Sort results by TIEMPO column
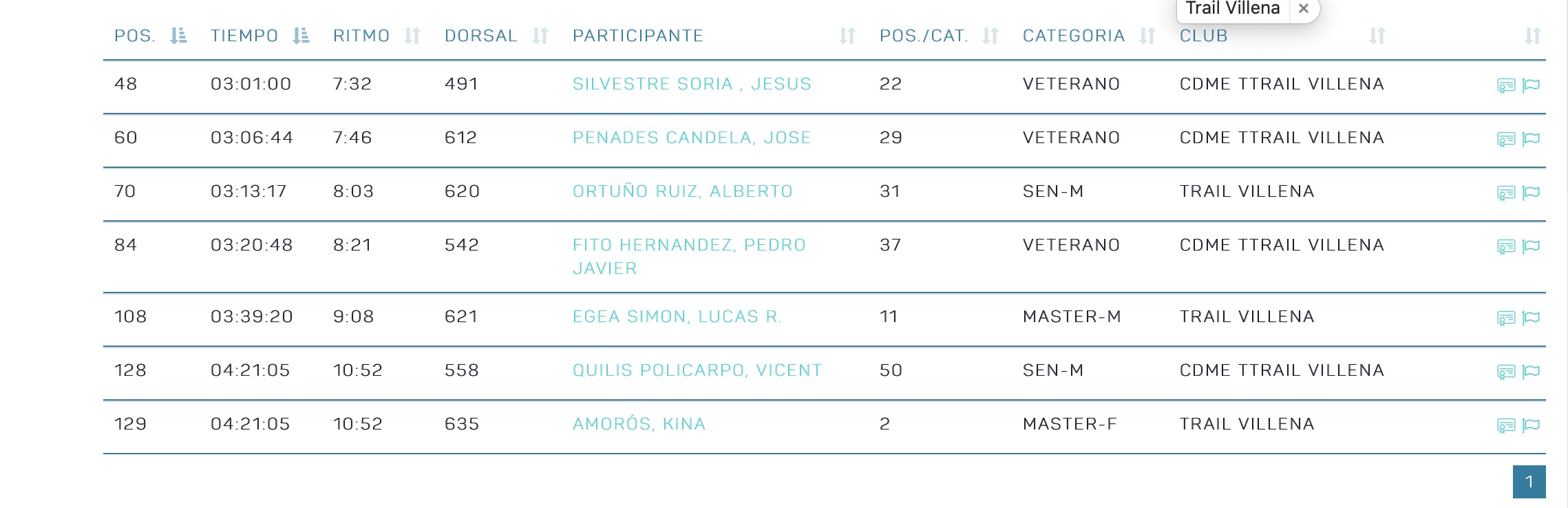Viewport: 1568px width, 508px height. 301,36
